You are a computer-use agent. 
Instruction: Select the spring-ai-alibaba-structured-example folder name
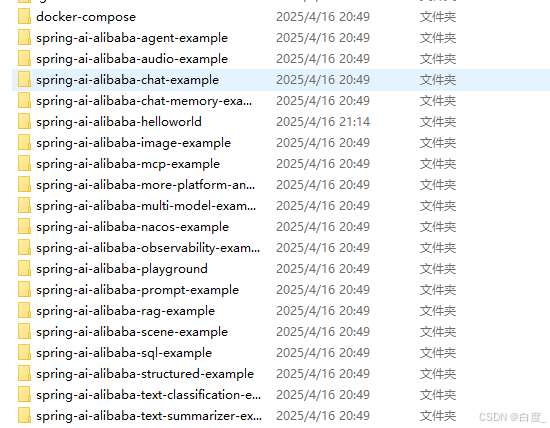(145, 374)
